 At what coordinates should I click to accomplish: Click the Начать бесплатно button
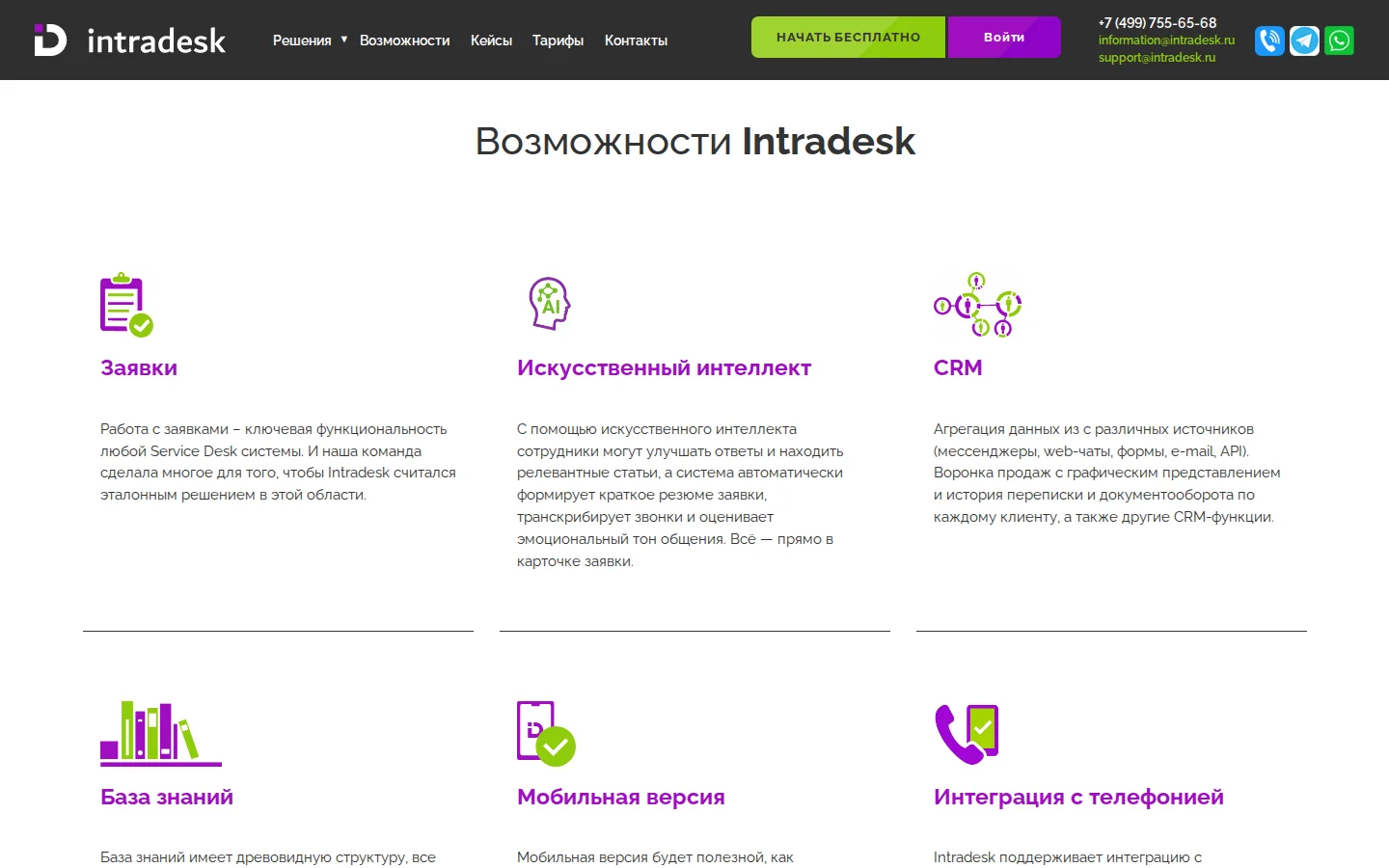pyautogui.click(x=848, y=37)
